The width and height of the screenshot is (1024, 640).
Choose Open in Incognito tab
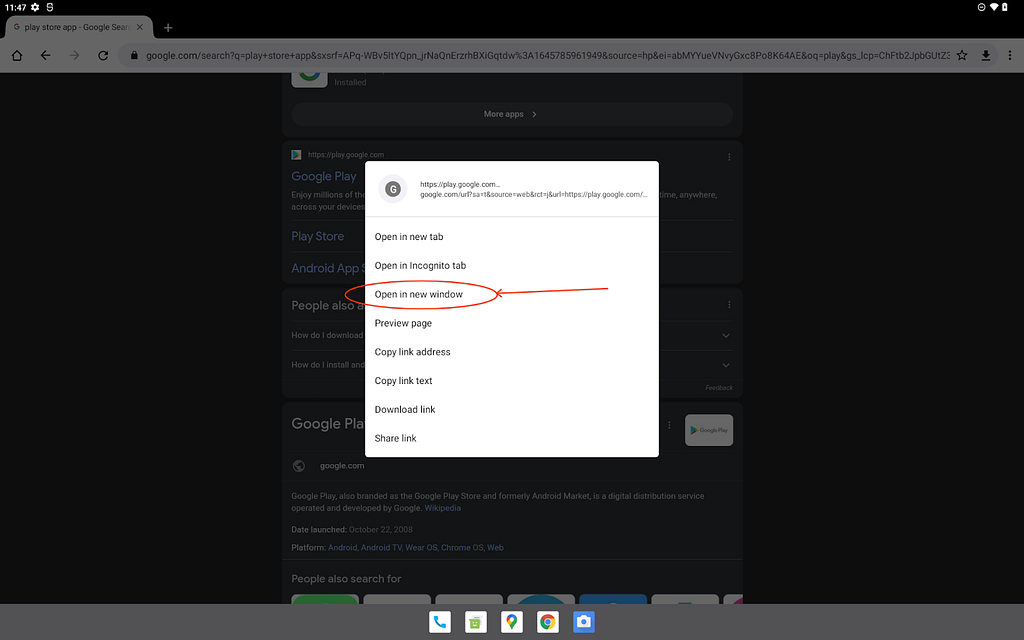click(511, 266)
